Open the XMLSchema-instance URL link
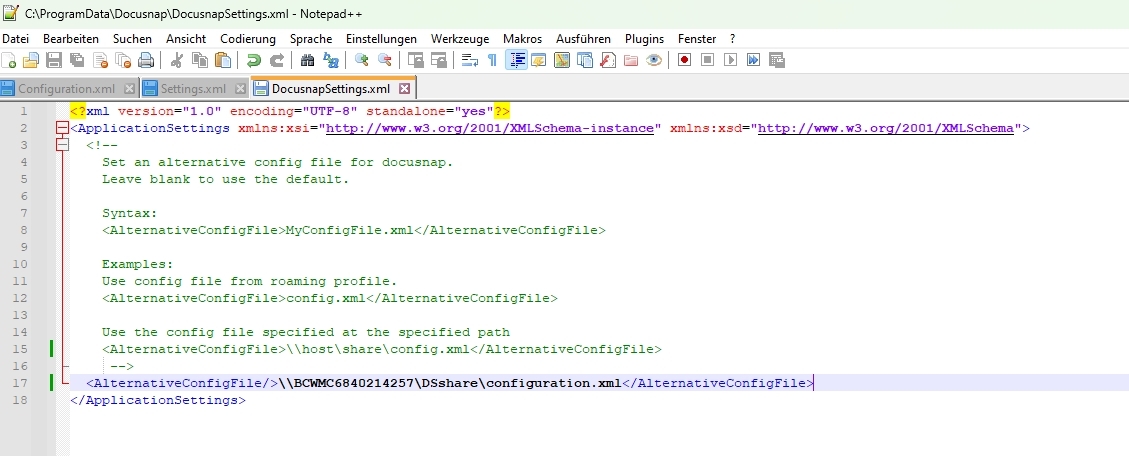Screen dimensions: 1129x456 click(490, 128)
